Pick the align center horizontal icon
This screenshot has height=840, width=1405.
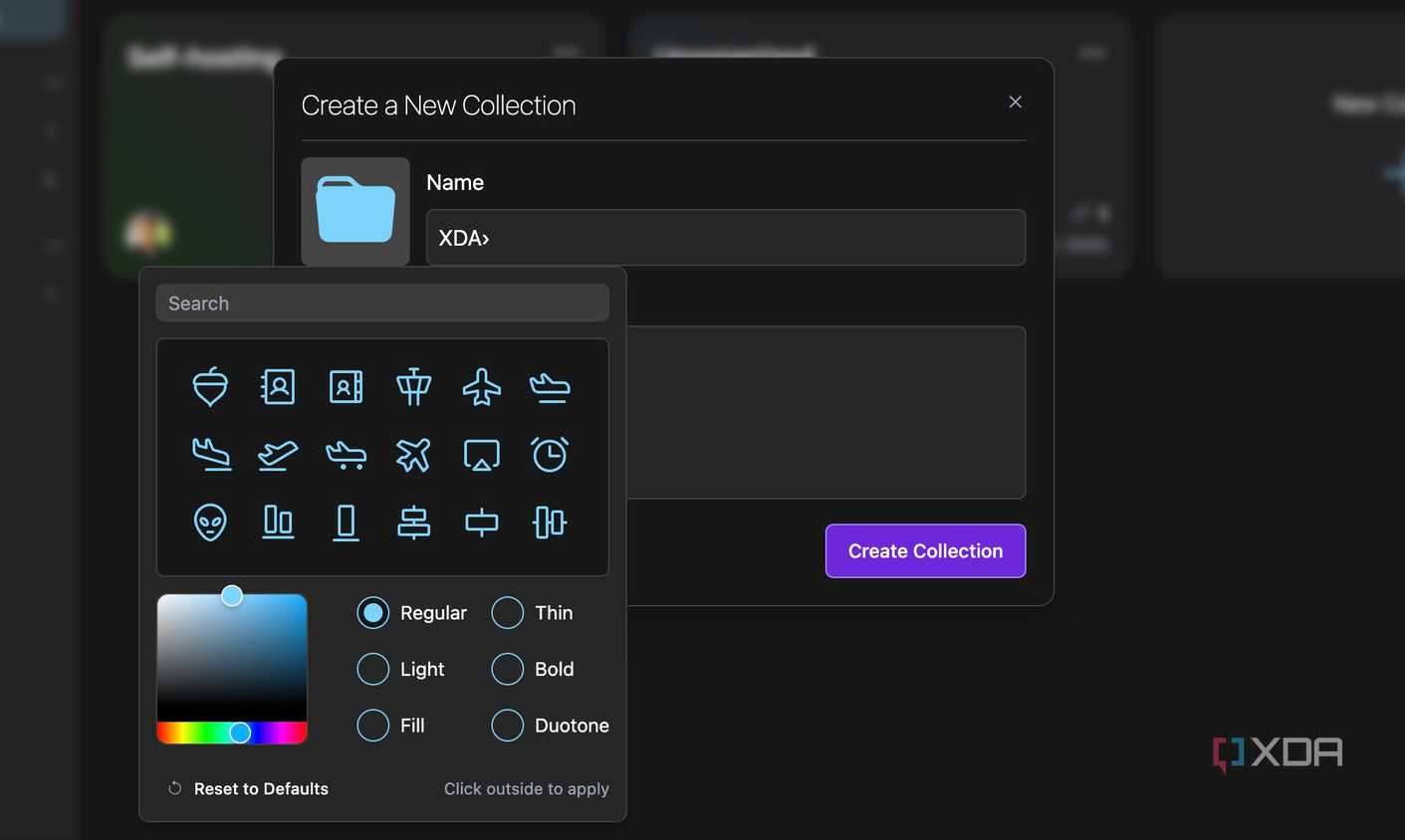coord(413,523)
